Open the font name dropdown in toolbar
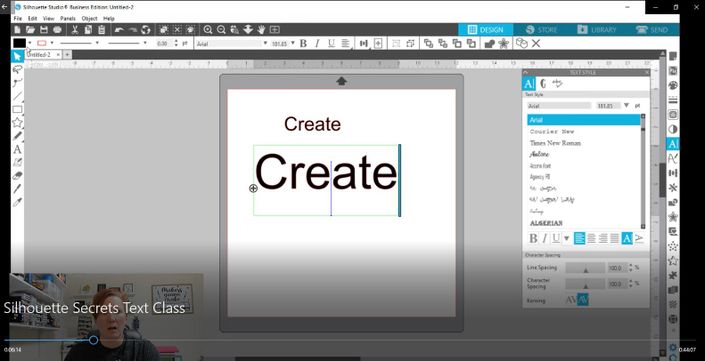Viewport: 705px width, 361px height. tap(265, 43)
